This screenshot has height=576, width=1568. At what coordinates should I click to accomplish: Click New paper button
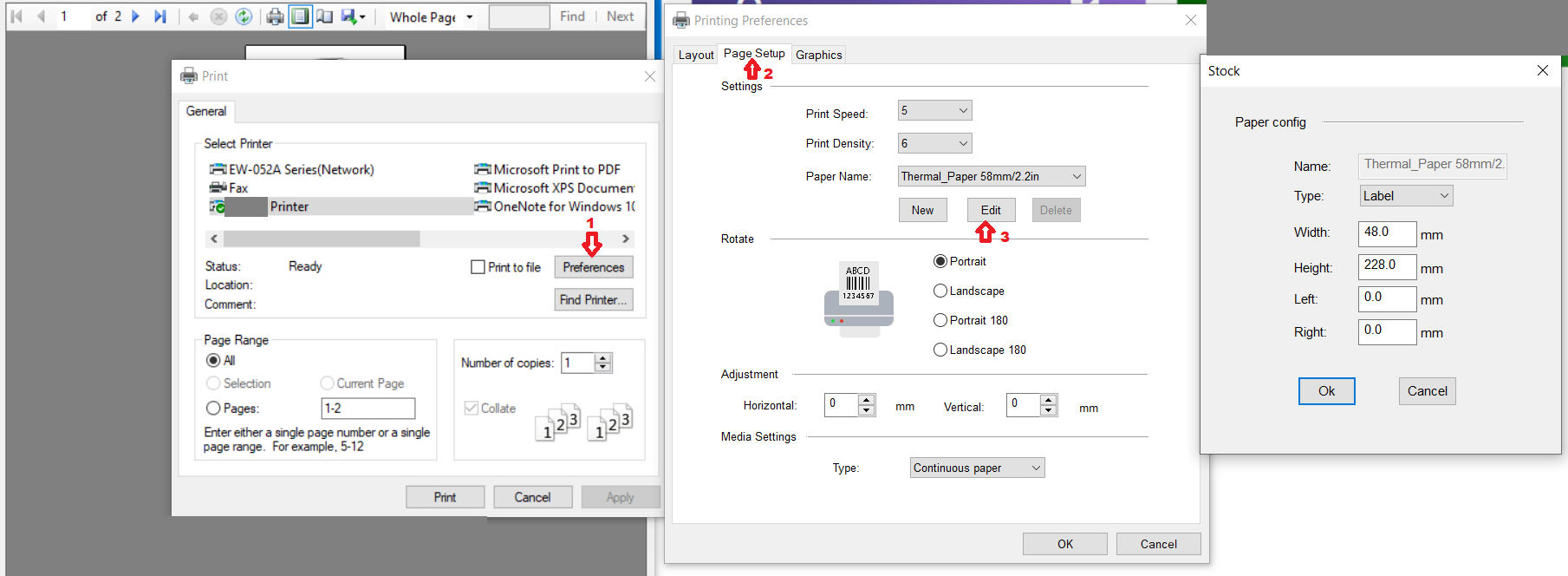coord(922,210)
